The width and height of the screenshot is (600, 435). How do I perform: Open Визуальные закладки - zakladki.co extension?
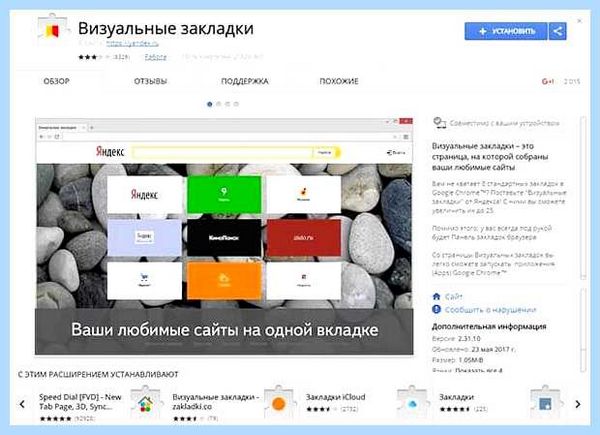[x=215, y=402]
